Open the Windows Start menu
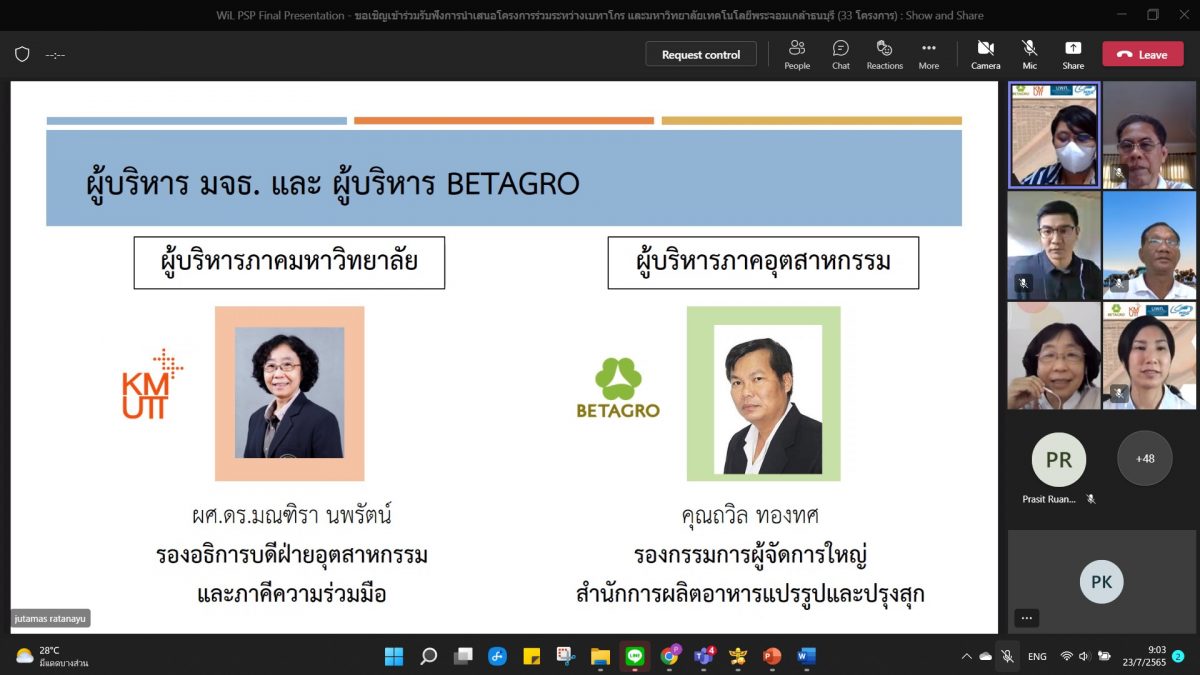Viewport: 1200px width, 675px height. 394,656
